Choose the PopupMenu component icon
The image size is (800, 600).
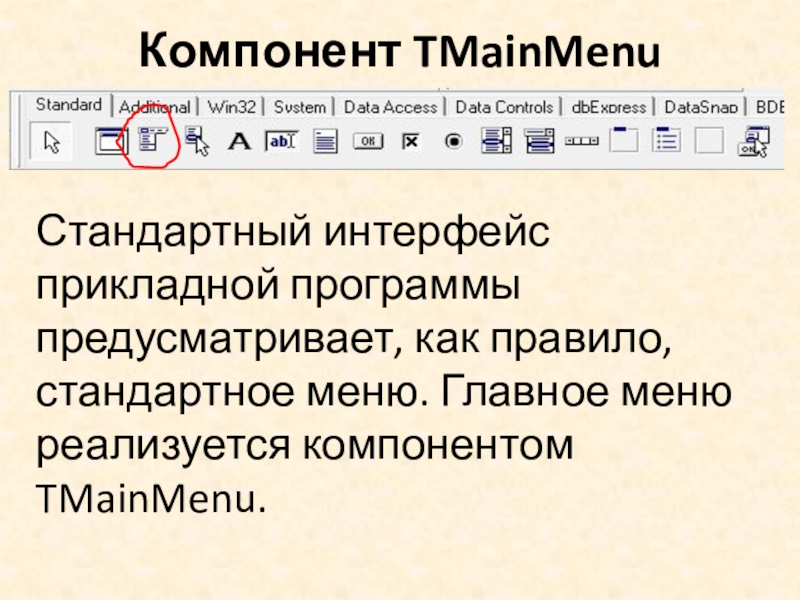pos(197,141)
